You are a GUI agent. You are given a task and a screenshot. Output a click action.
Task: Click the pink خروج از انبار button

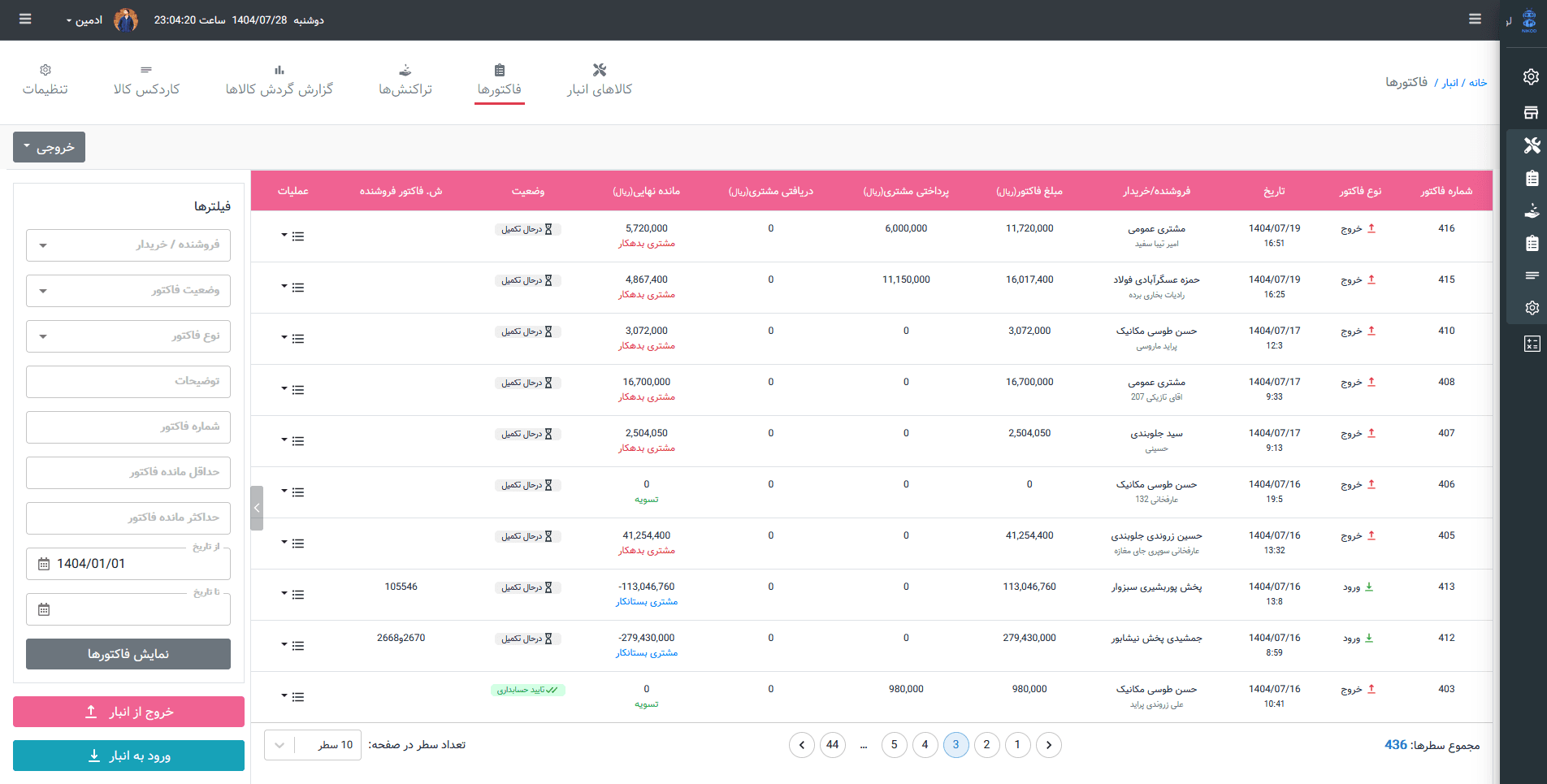128,712
